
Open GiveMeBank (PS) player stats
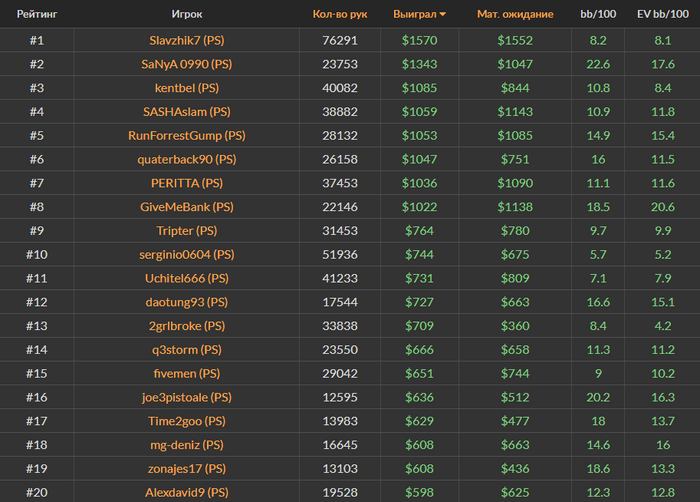tap(187, 207)
